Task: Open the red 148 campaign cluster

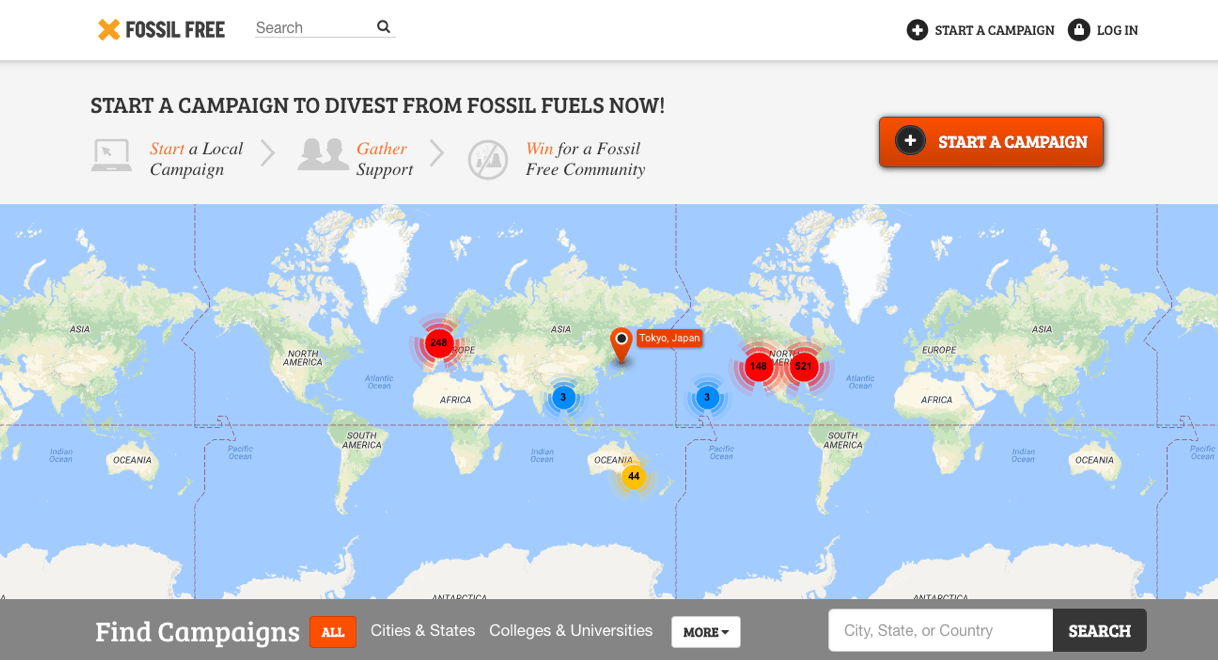Action: [758, 367]
